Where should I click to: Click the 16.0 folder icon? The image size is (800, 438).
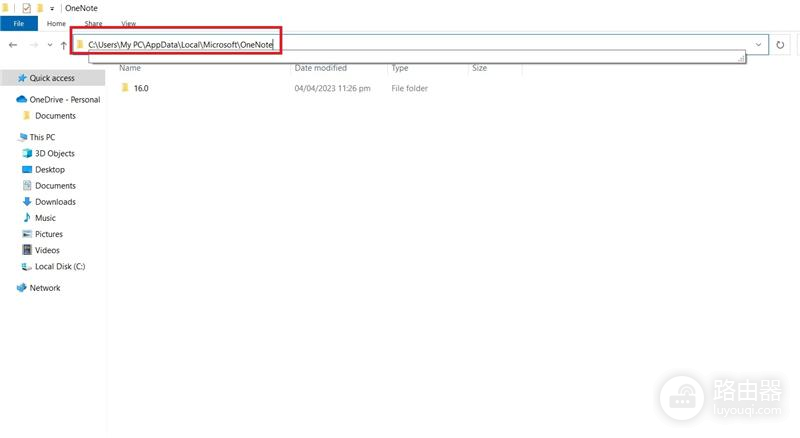click(x=125, y=88)
